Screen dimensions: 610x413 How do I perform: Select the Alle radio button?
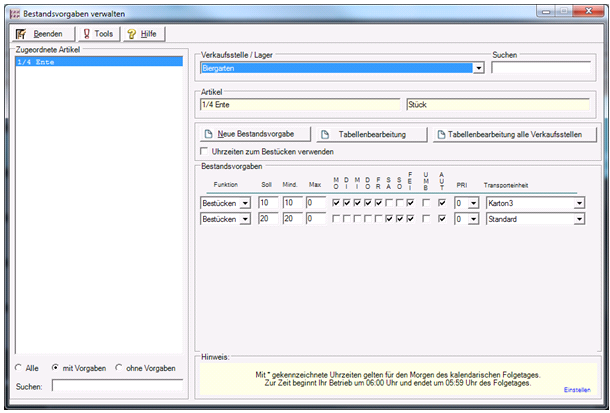(x=18, y=368)
